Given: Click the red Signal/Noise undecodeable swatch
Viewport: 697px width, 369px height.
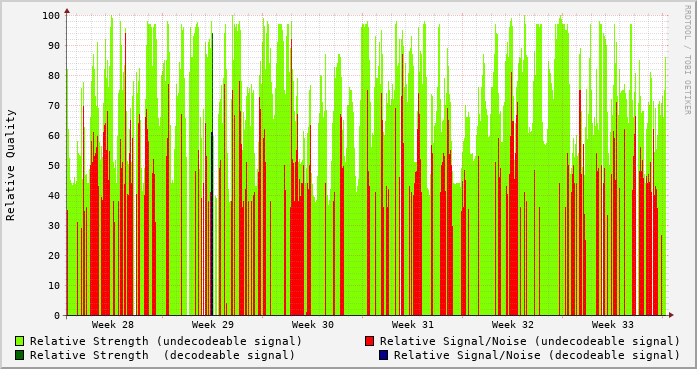Looking at the screenshot, I should pyautogui.click(x=369, y=341).
